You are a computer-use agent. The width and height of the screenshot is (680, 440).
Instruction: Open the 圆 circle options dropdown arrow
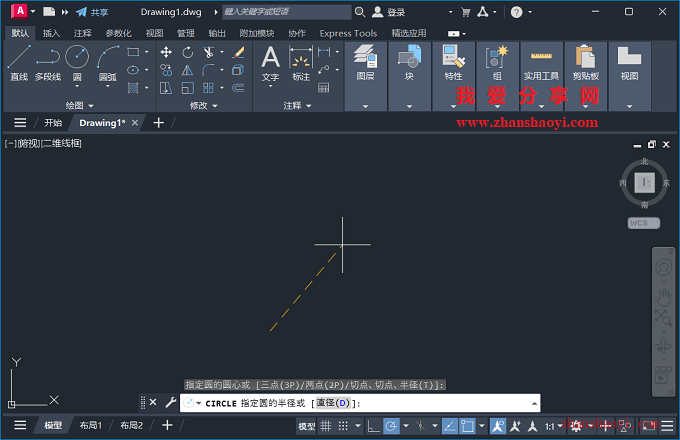pos(77,86)
